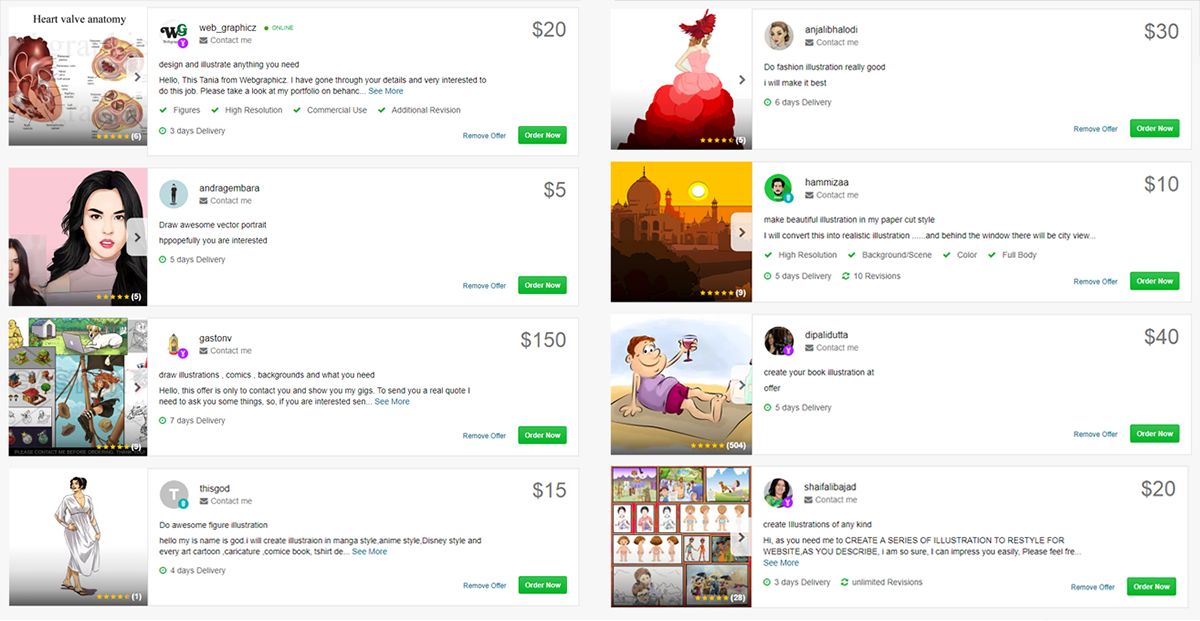Click dipalidutta profile avatar
This screenshot has height=621, width=1200.
[x=779, y=341]
